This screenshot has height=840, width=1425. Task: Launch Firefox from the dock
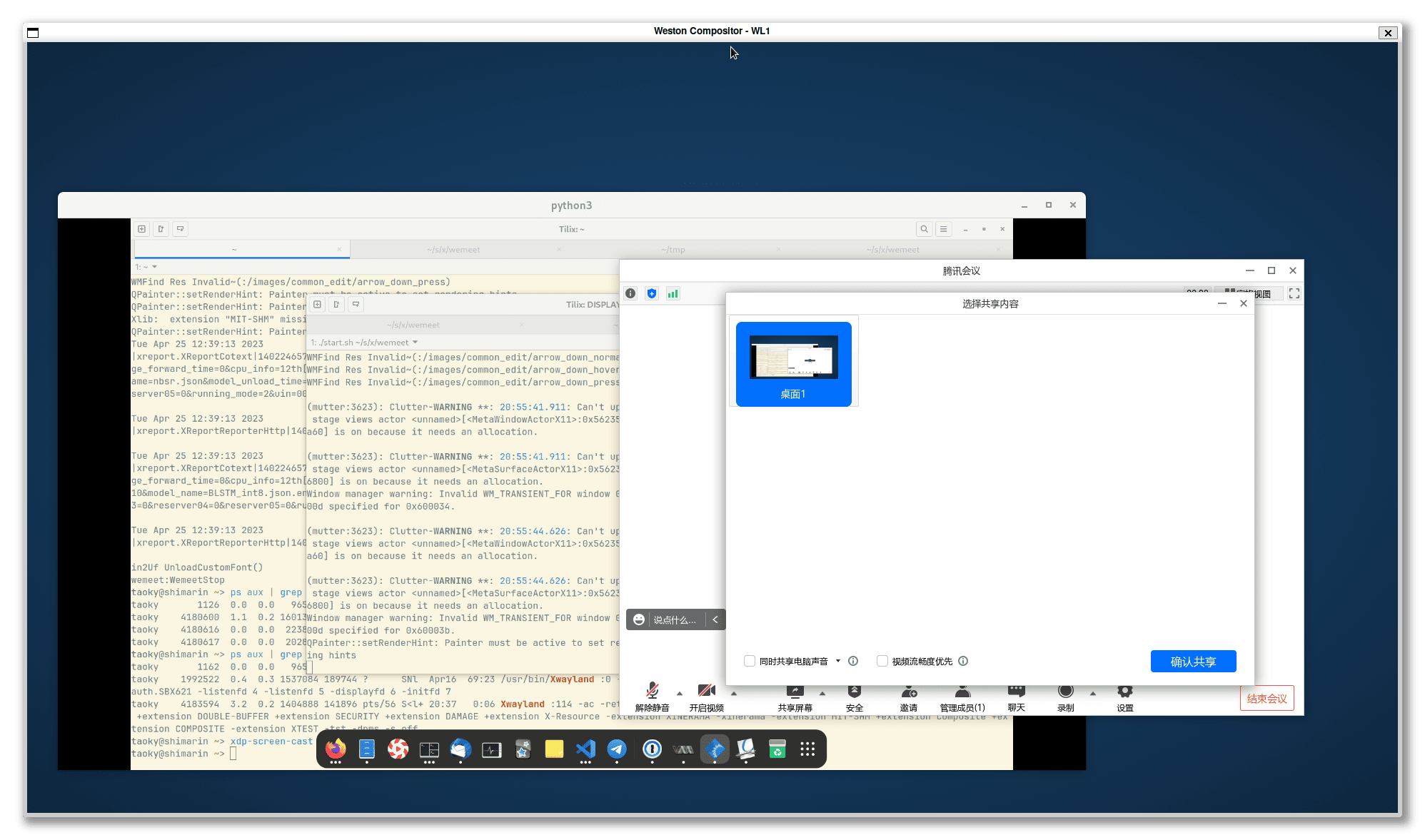click(x=336, y=749)
